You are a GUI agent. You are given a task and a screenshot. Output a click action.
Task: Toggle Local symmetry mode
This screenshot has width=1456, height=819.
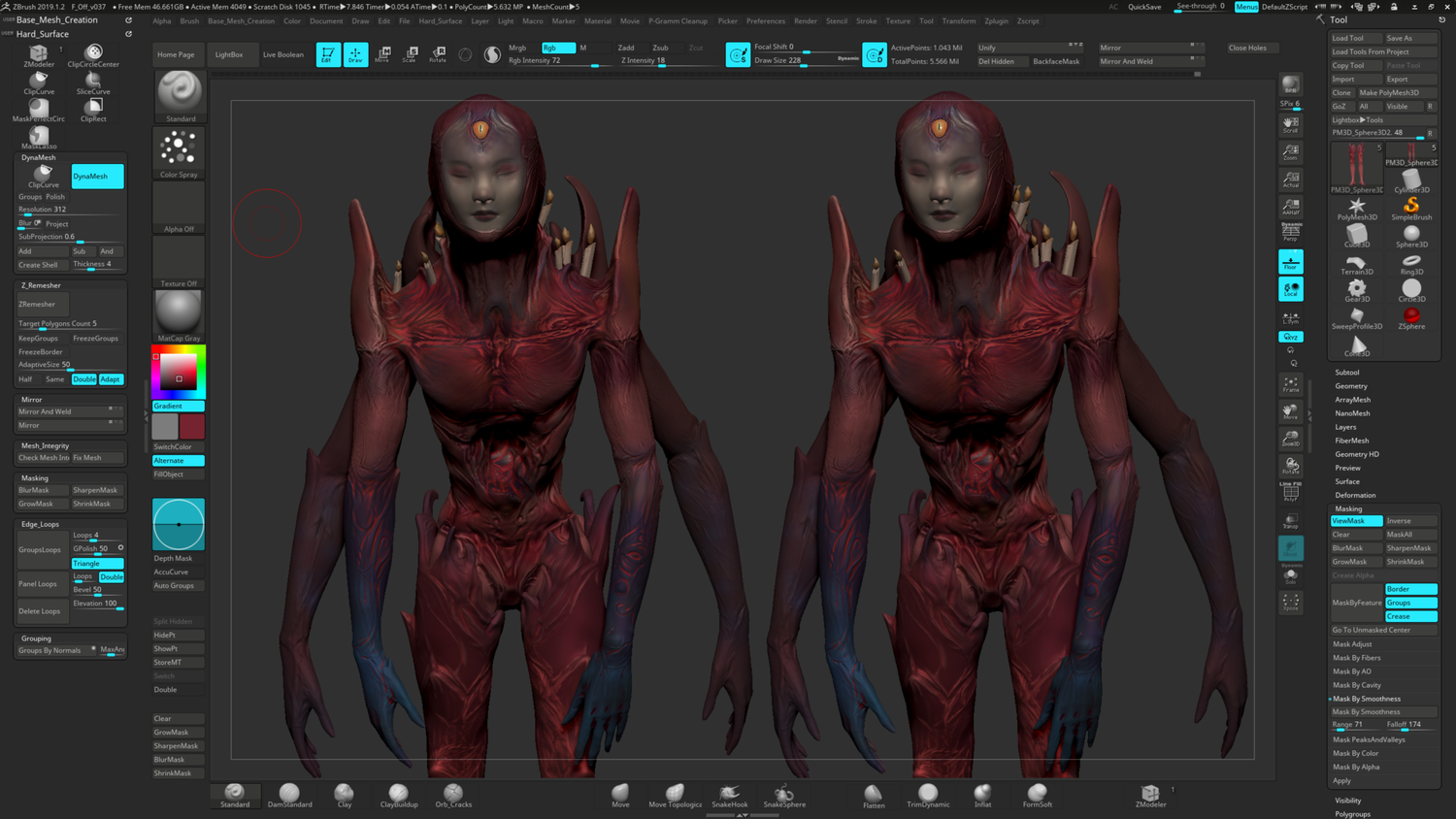tap(1290, 289)
